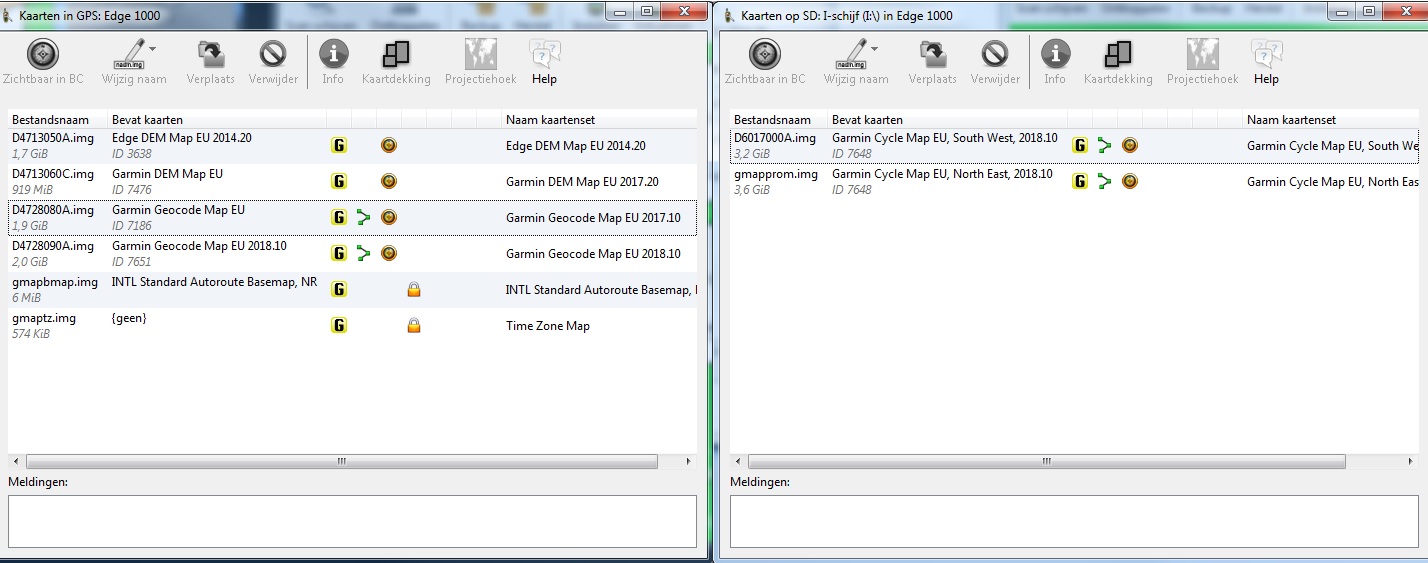Click Verplaats icon in left window
This screenshot has width=1428, height=563.
tap(211, 55)
